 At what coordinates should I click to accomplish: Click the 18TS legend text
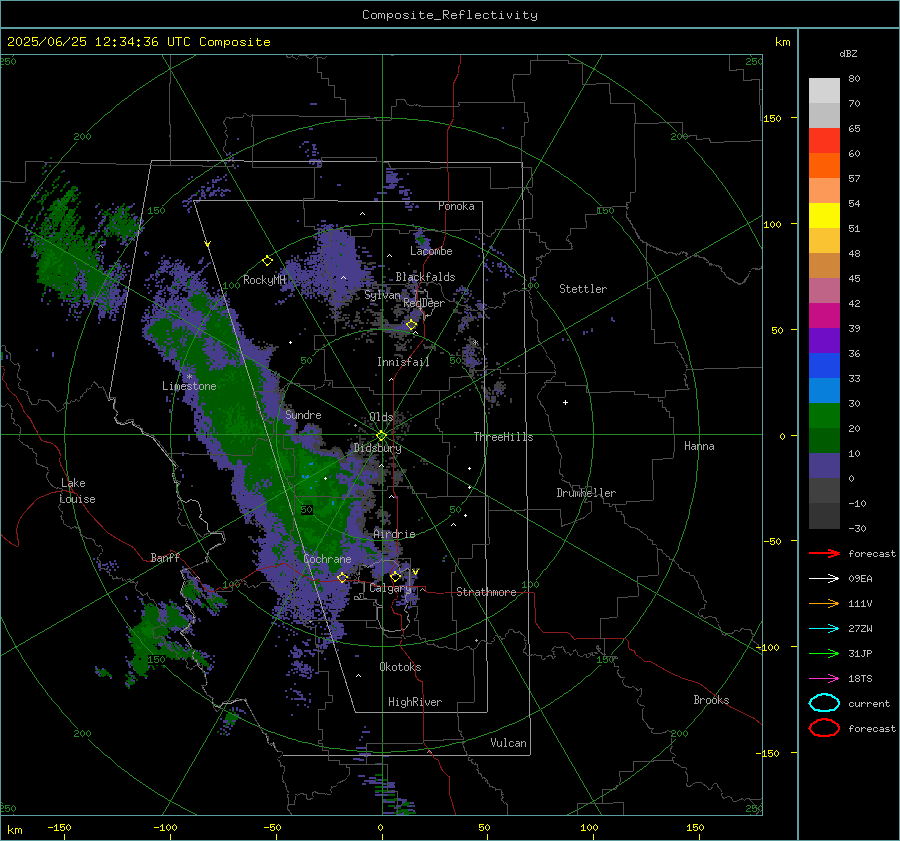(x=860, y=679)
